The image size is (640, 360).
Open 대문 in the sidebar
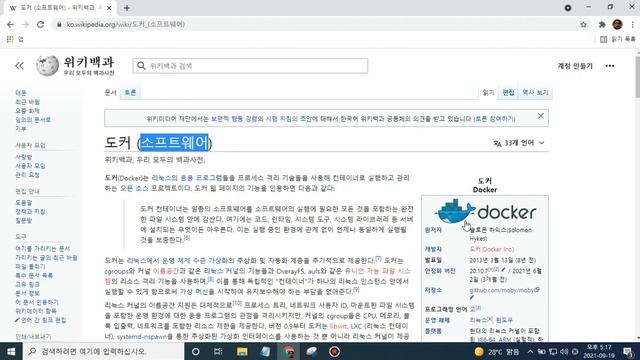click(21, 93)
